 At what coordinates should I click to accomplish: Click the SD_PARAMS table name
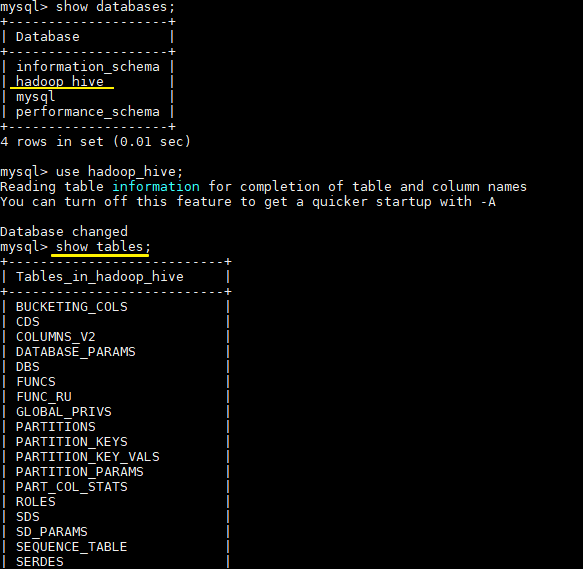(x=52, y=532)
